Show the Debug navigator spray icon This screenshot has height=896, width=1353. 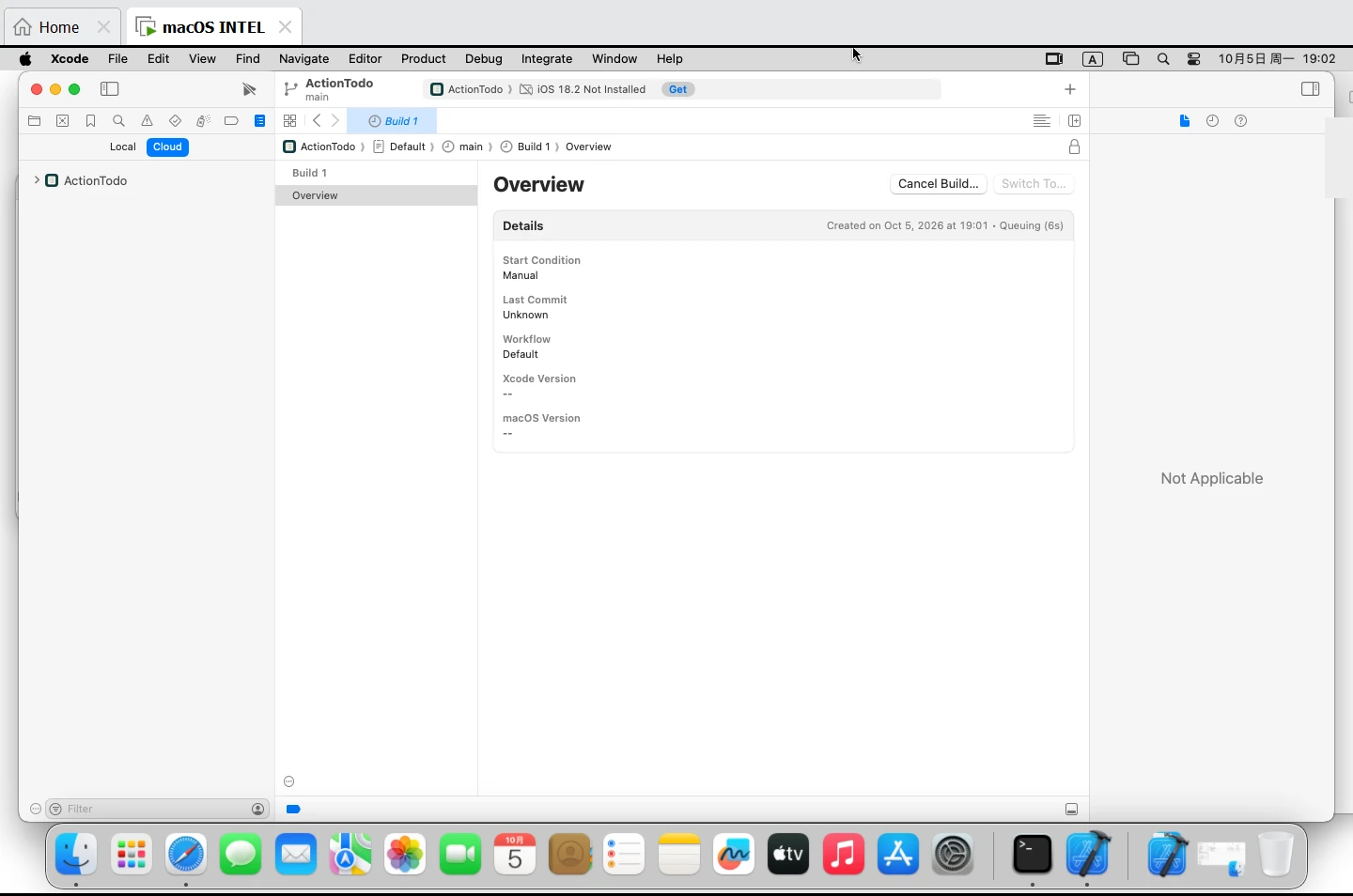coord(203,121)
